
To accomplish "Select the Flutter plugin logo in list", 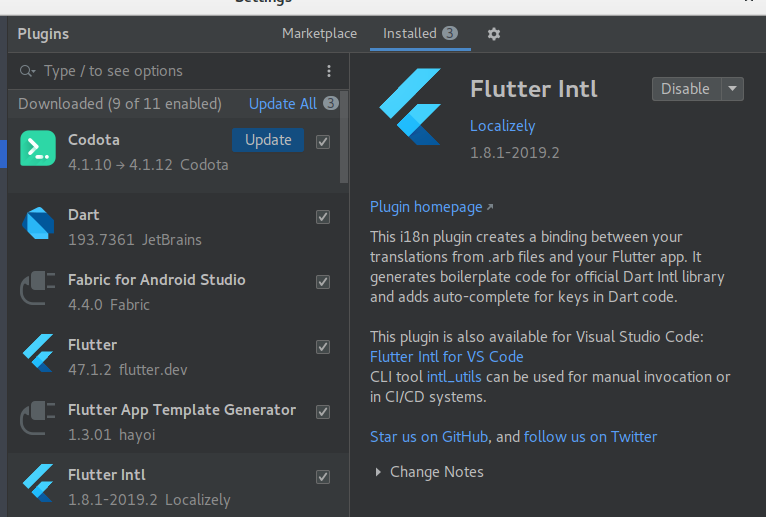I will pyautogui.click(x=38, y=354).
